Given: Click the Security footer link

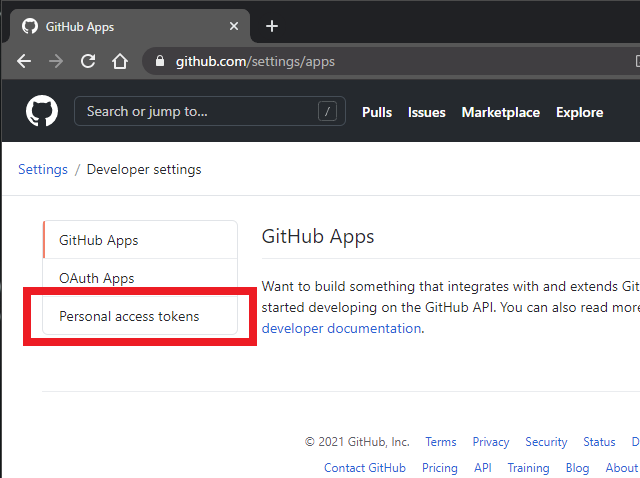Looking at the screenshot, I should (546, 442).
